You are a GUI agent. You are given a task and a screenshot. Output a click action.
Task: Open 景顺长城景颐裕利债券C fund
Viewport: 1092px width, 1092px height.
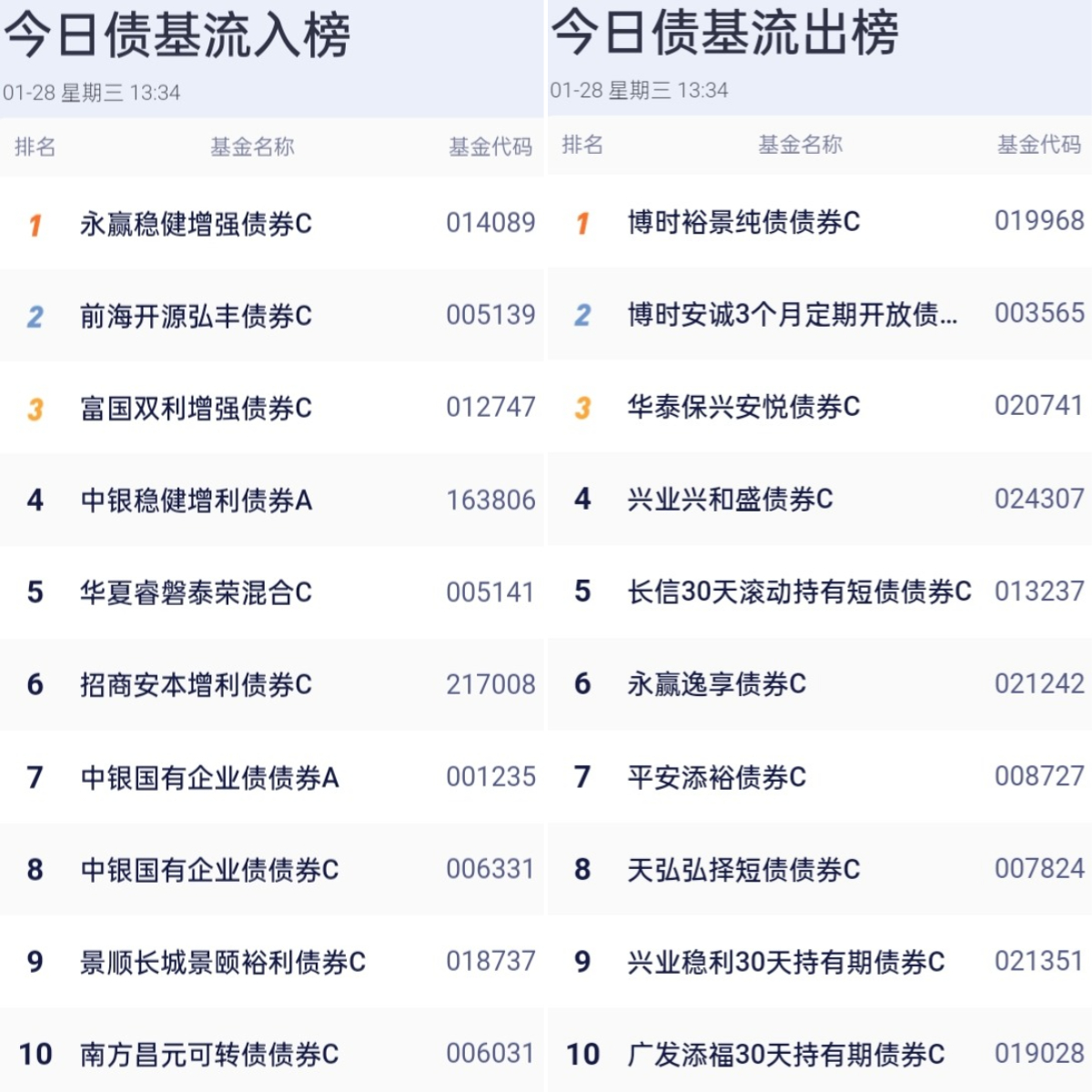click(x=223, y=963)
